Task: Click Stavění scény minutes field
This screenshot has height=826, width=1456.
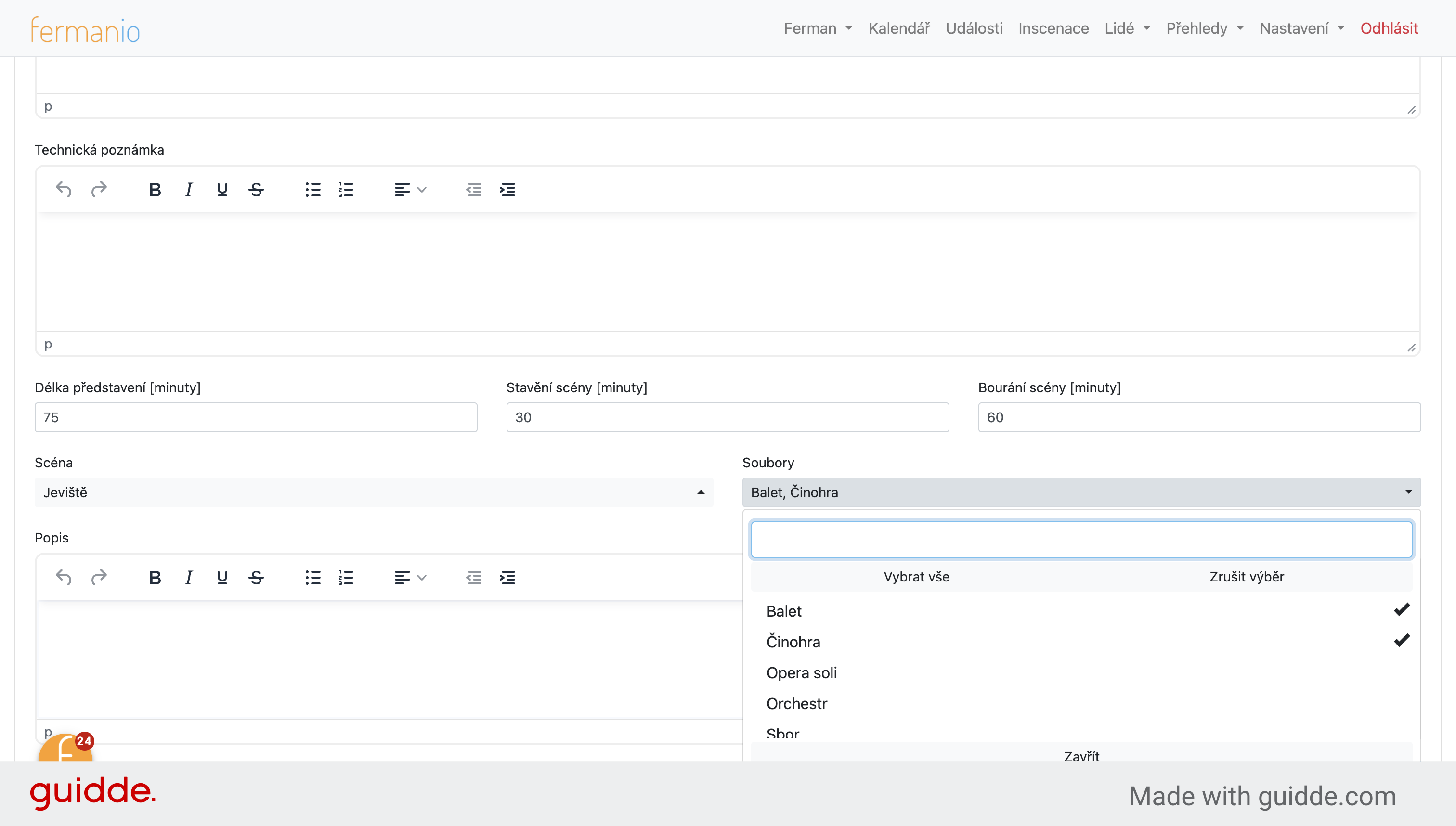Action: coord(728,417)
